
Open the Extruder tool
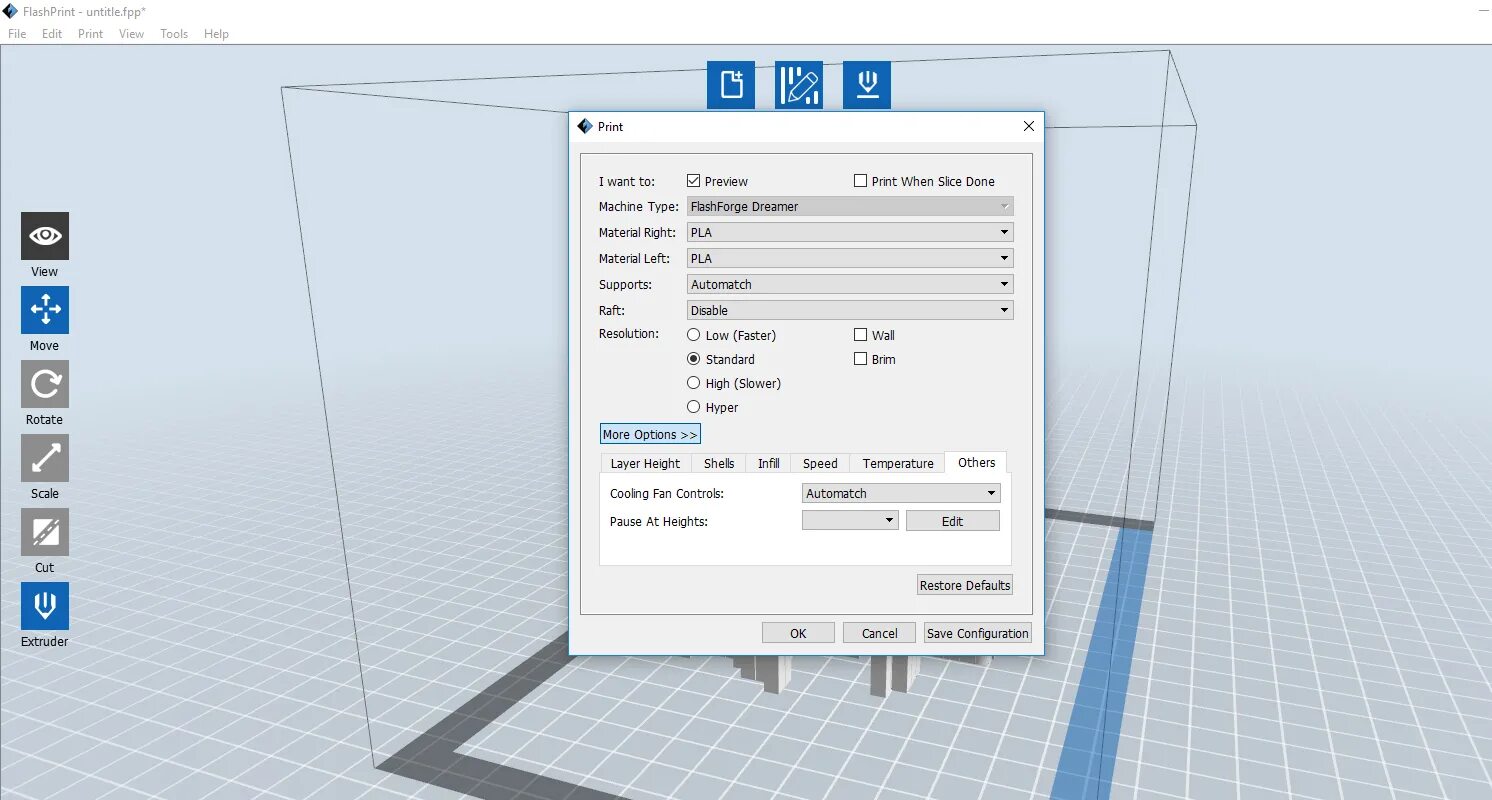(45, 606)
